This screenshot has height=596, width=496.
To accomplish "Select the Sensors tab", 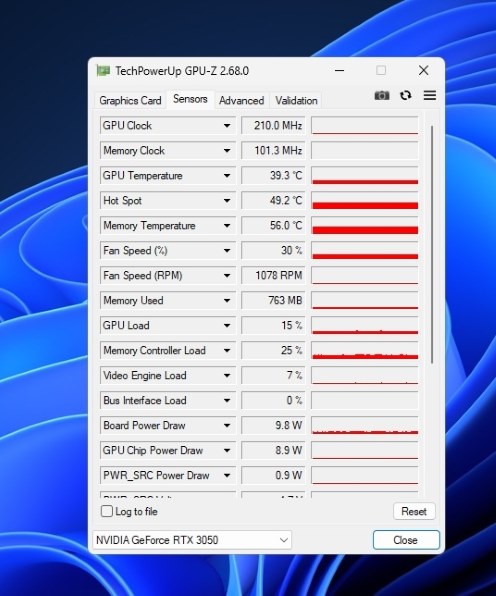I will tap(190, 99).
